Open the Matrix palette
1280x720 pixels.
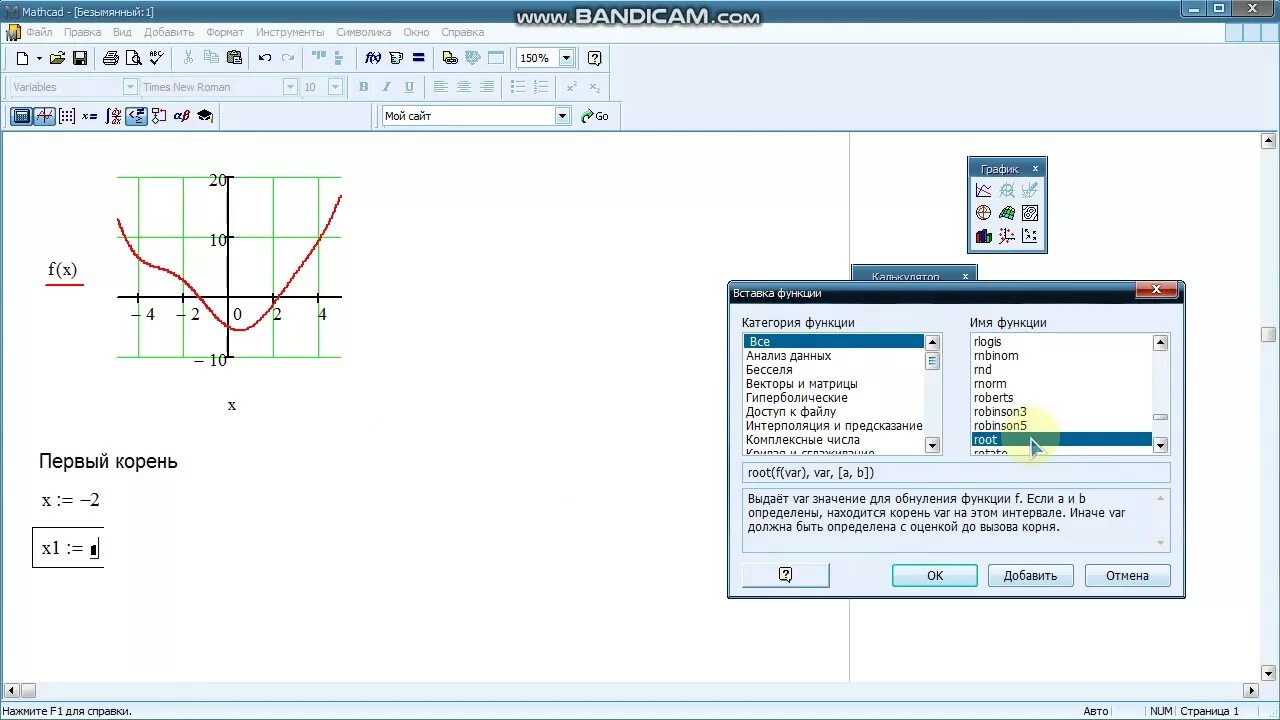click(x=67, y=116)
